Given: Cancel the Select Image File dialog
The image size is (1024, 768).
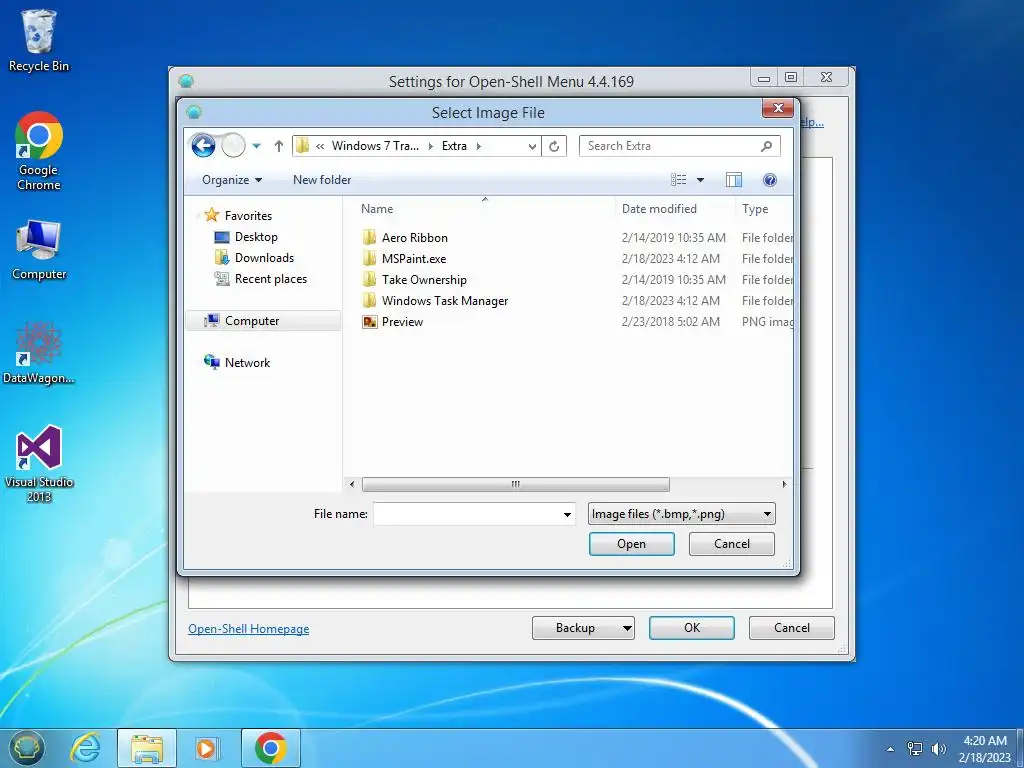Looking at the screenshot, I should pos(731,544).
